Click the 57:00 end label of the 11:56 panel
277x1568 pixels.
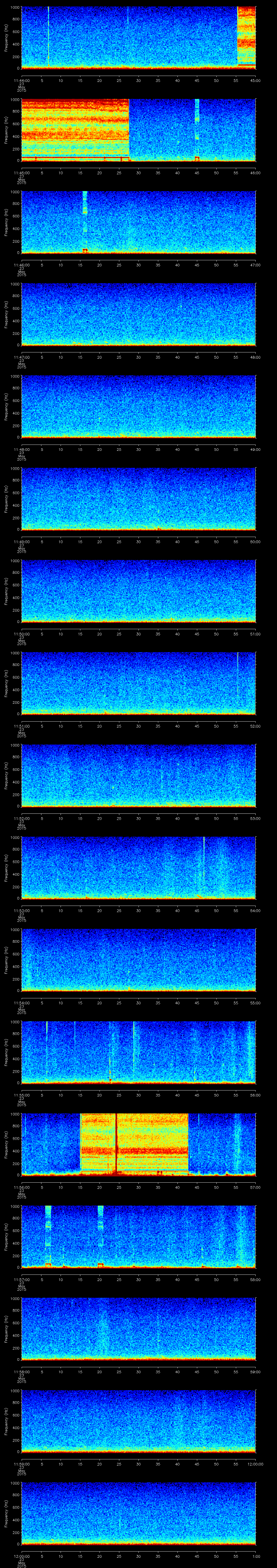click(x=255, y=1187)
